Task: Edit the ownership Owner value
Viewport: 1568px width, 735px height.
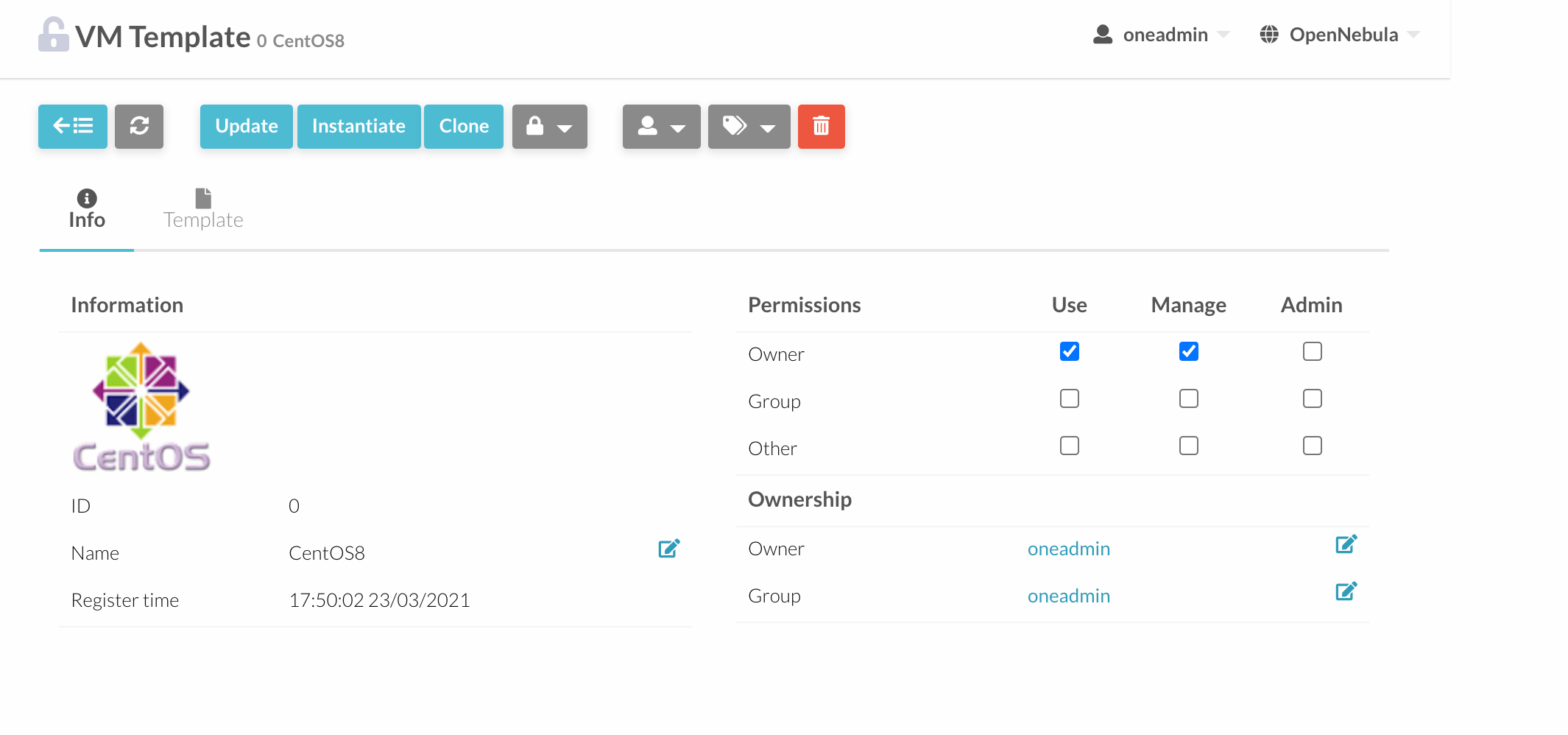Action: 1346,544
